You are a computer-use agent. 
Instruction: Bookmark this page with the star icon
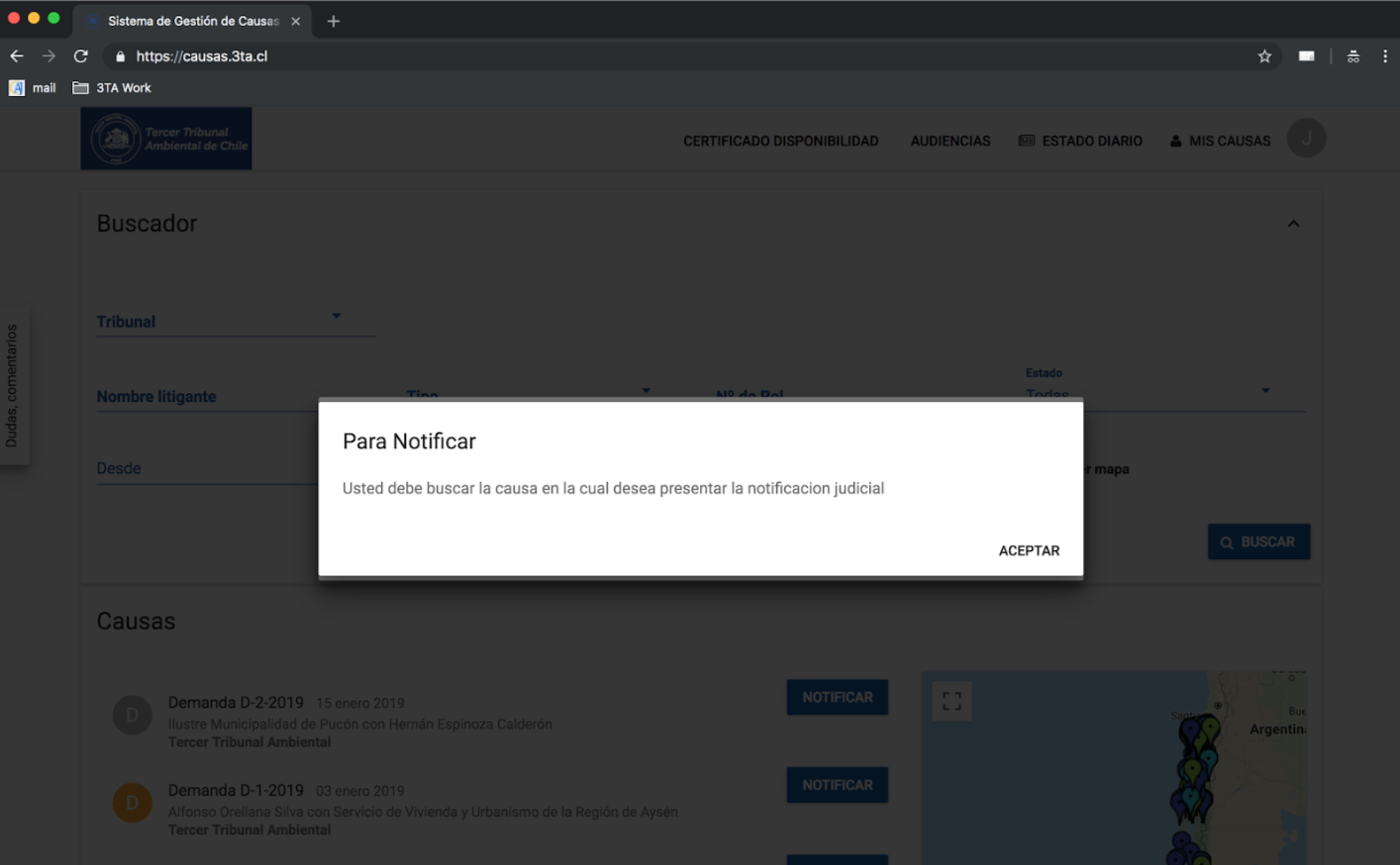click(x=1264, y=56)
